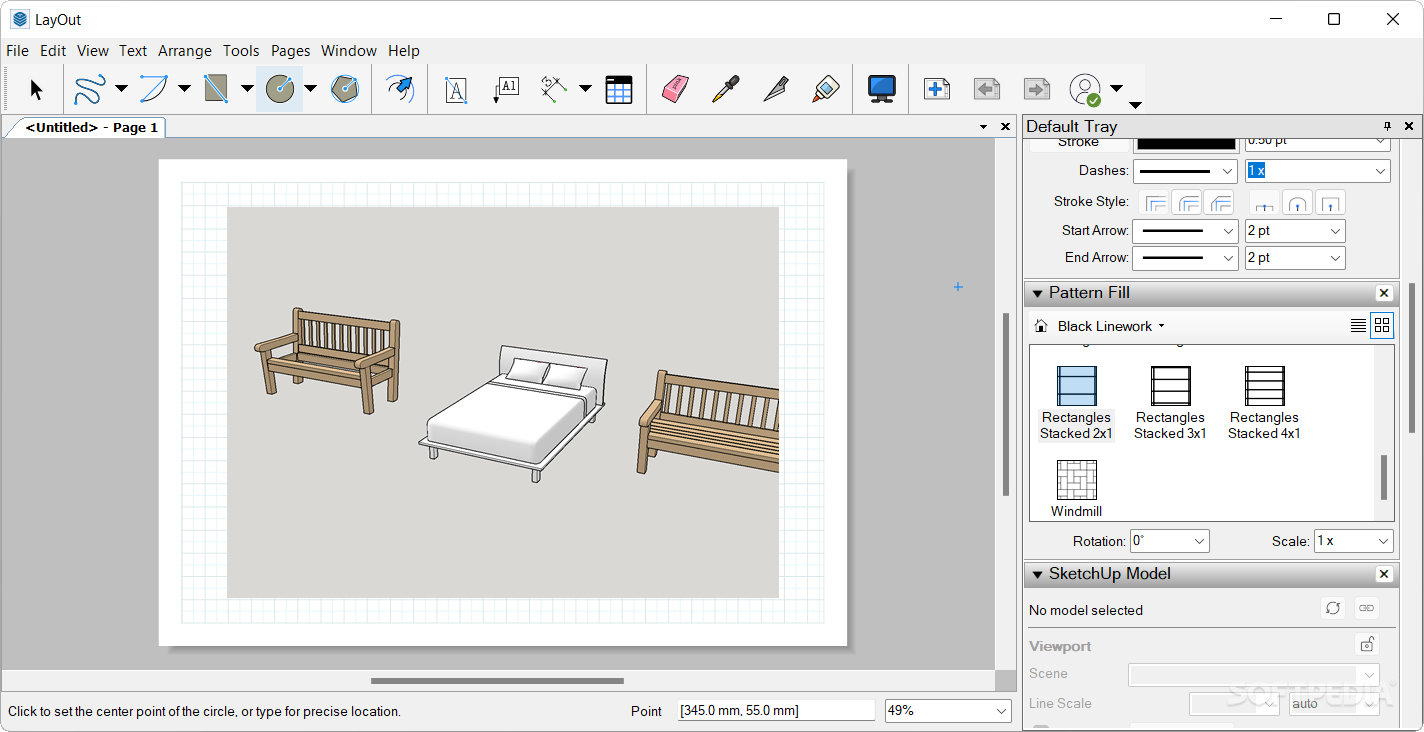The height and width of the screenshot is (732, 1424).
Task: Choose the Freehand line tool
Action: [x=90, y=90]
